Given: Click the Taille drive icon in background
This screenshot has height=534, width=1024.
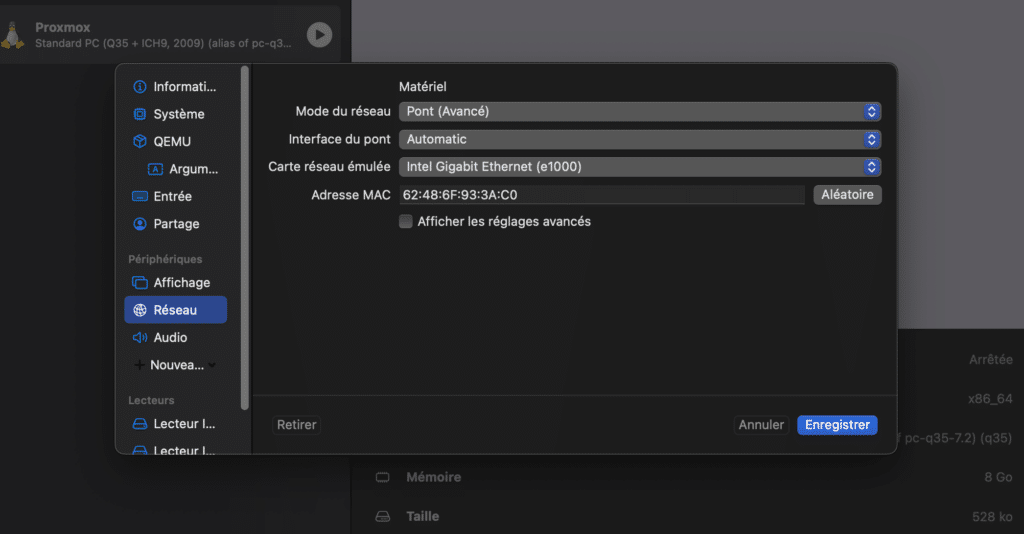Looking at the screenshot, I should coord(383,516).
